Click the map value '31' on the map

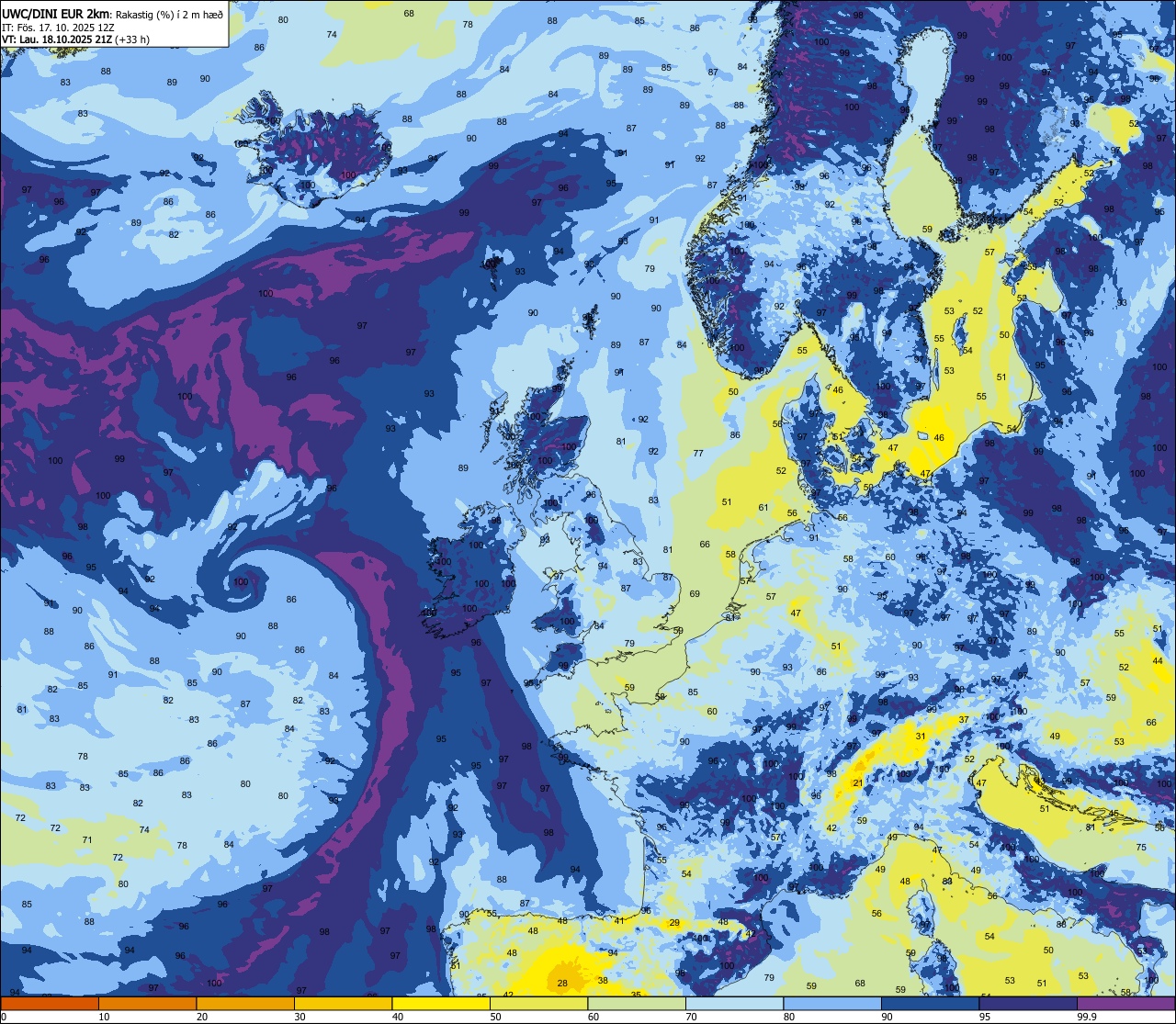pyautogui.click(x=921, y=737)
